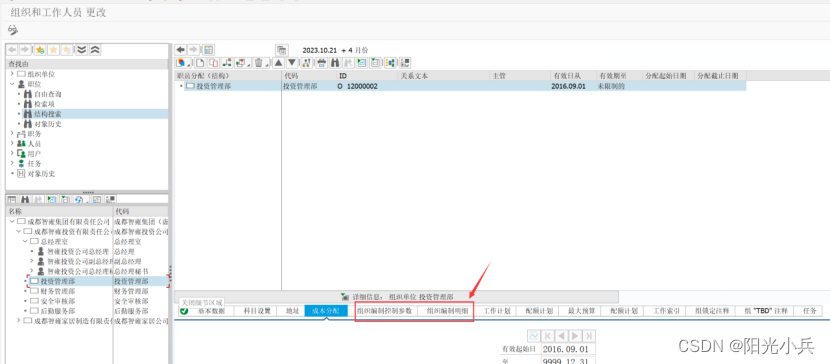Expand the 任务 search node
The width and height of the screenshot is (830, 364).
[12, 163]
